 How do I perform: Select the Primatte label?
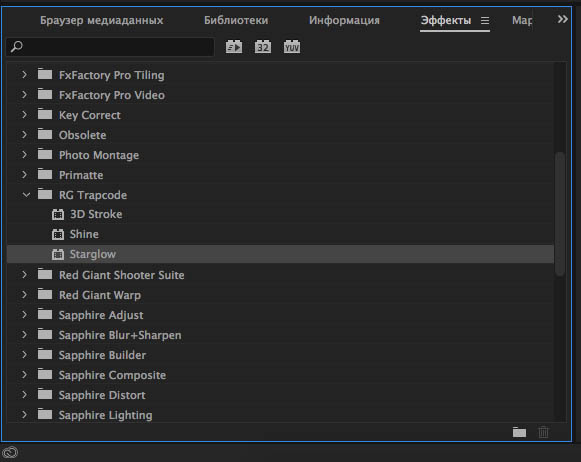[81, 175]
